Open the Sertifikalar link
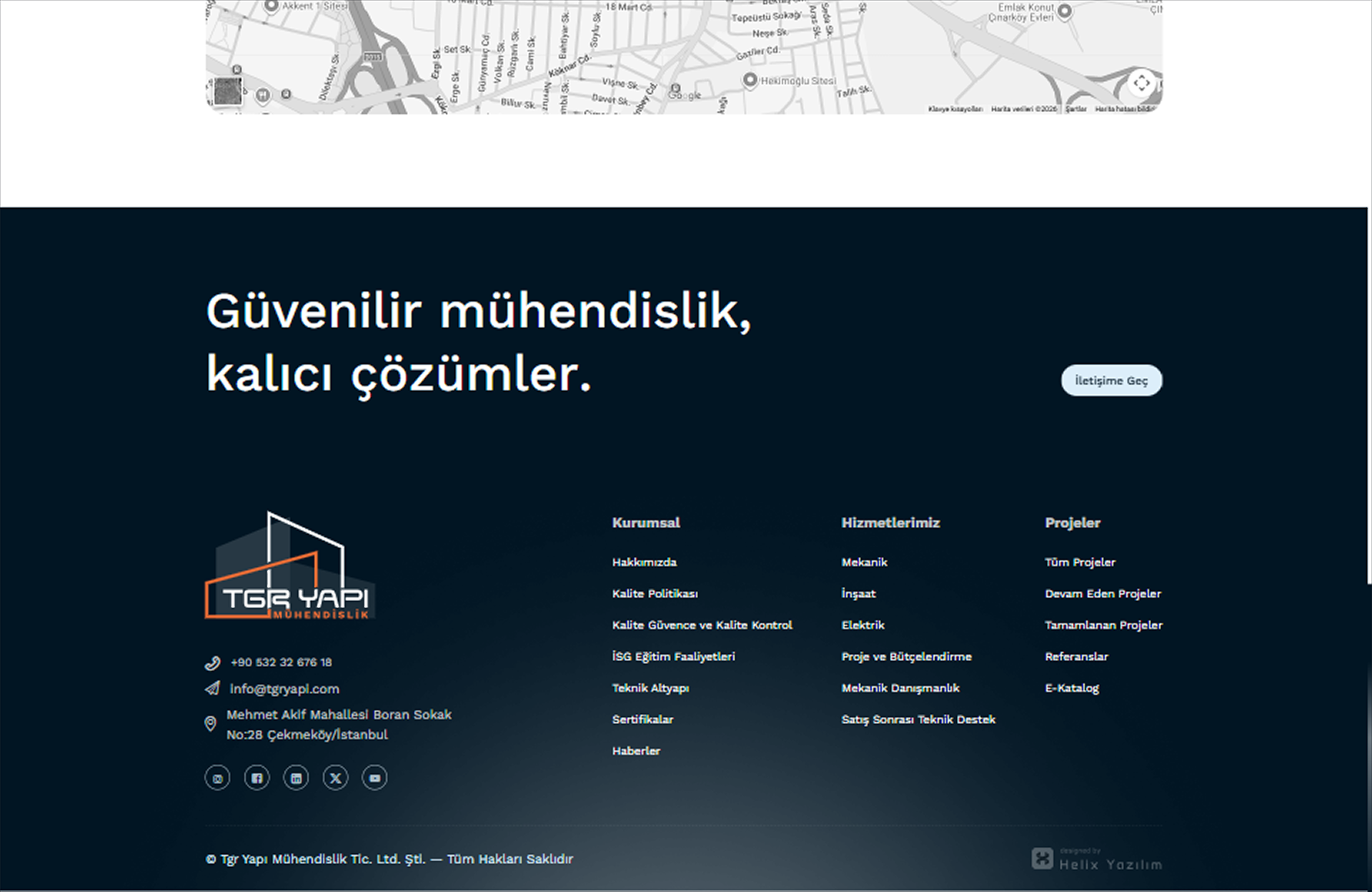Image resolution: width=1372 pixels, height=892 pixels. click(x=642, y=719)
